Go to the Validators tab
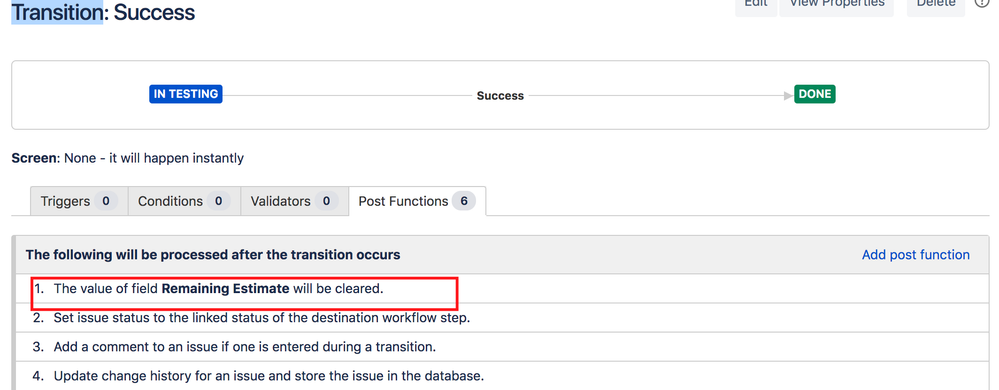The image size is (999, 390). point(294,201)
